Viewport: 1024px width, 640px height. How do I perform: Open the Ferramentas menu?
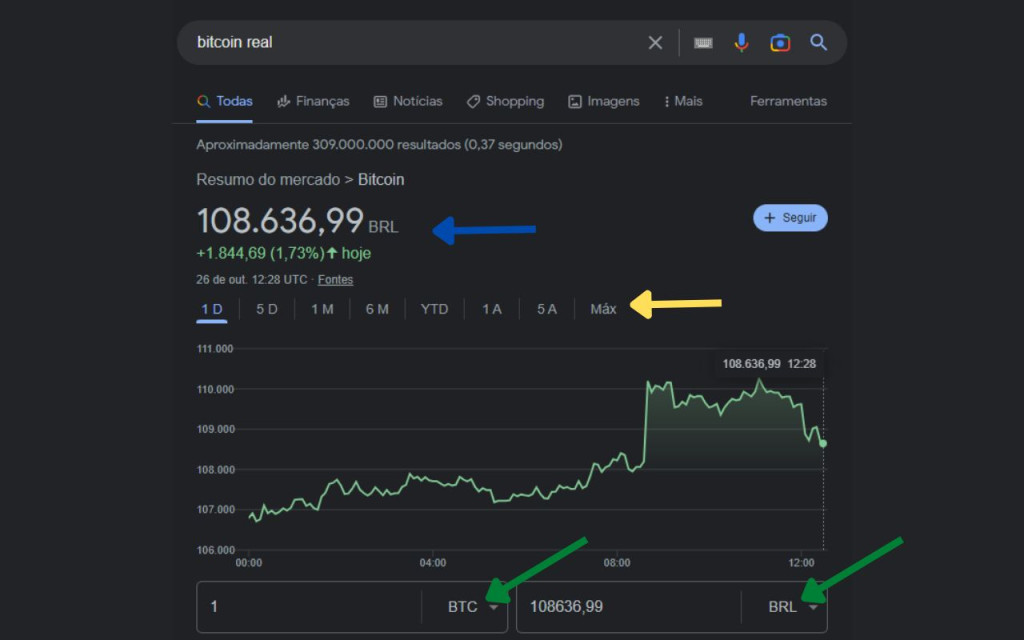(x=788, y=101)
